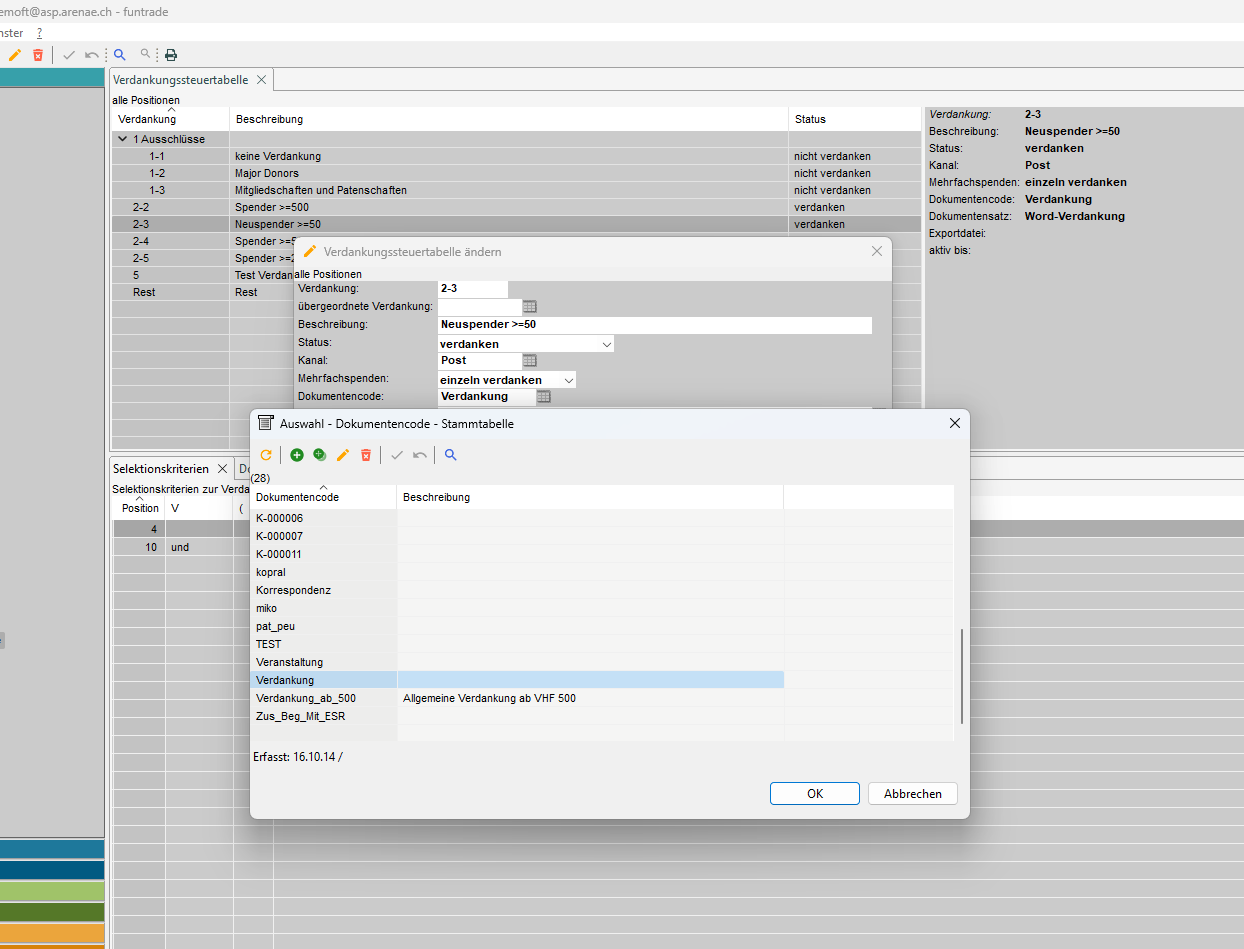Viewport: 1244px width, 949px height.
Task: Open the lookup icon beside the Dokumentencode field
Action: 543,397
